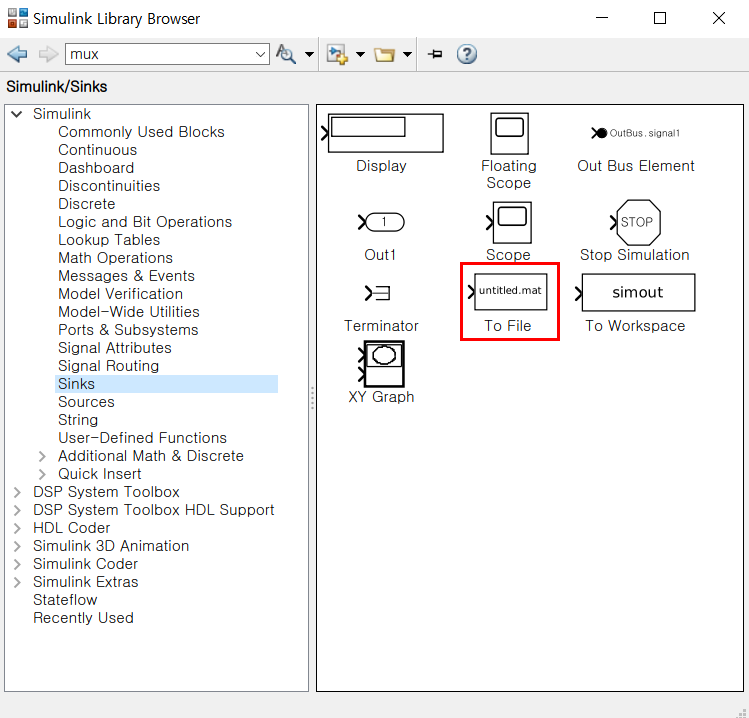
Task: Open Ports & Subsystems library
Action: 128,330
